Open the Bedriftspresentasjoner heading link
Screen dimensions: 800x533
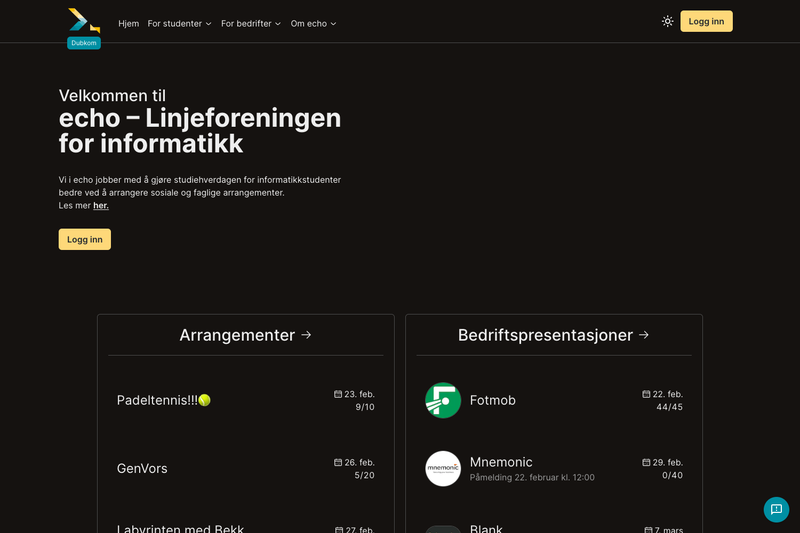pos(554,335)
